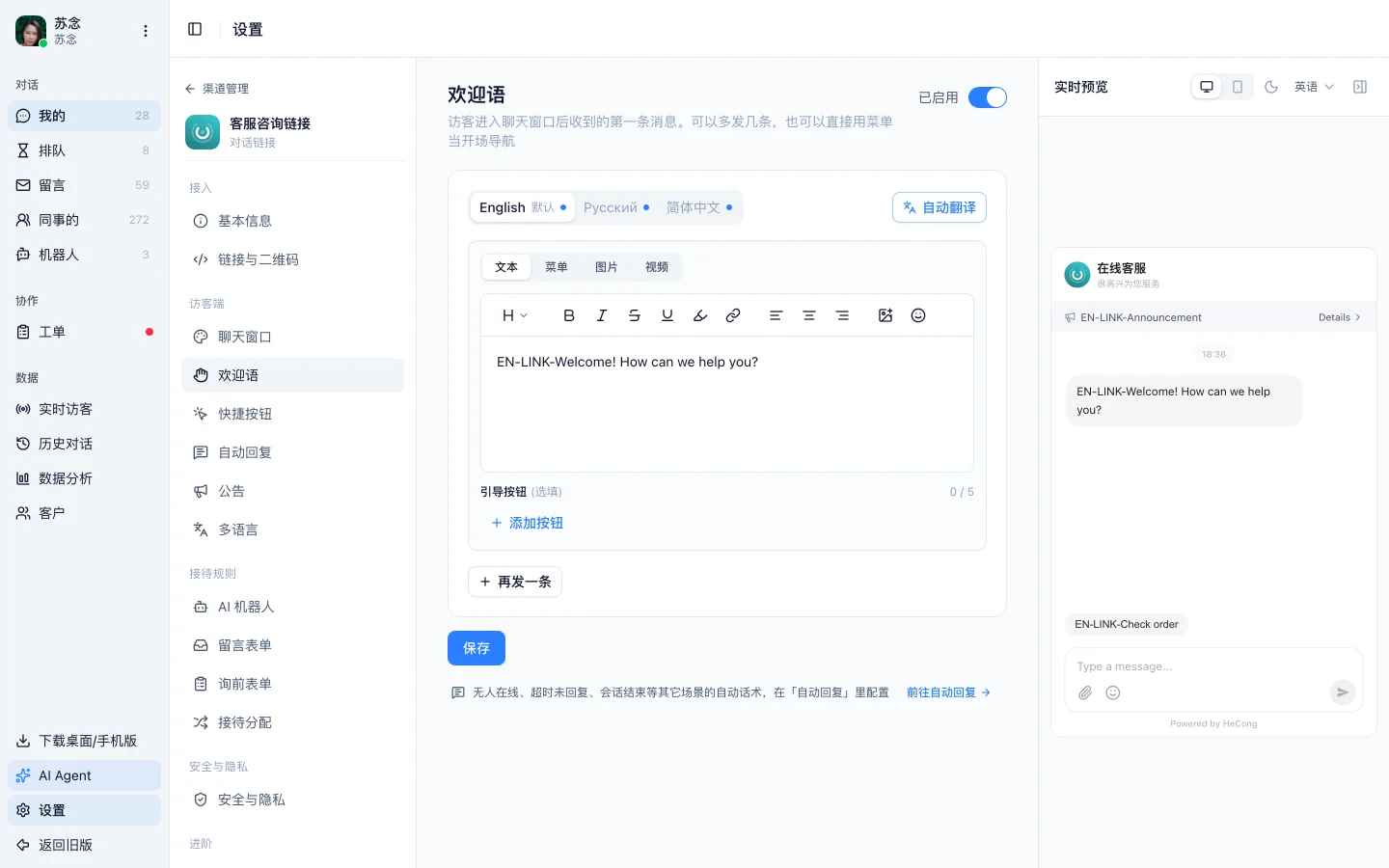Switch preview to mobile view
1389x868 pixels.
click(x=1238, y=87)
